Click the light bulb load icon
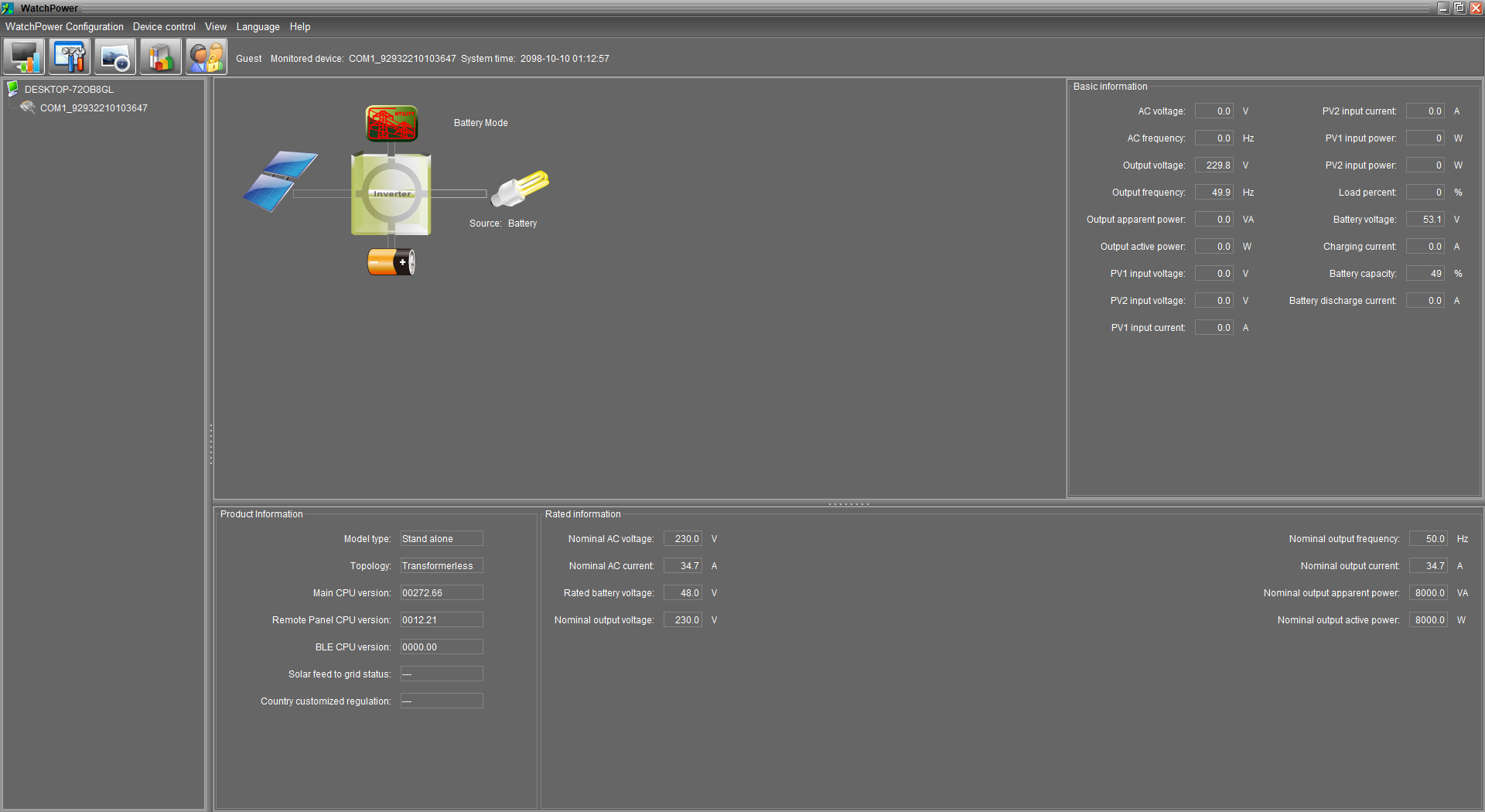 pyautogui.click(x=520, y=189)
